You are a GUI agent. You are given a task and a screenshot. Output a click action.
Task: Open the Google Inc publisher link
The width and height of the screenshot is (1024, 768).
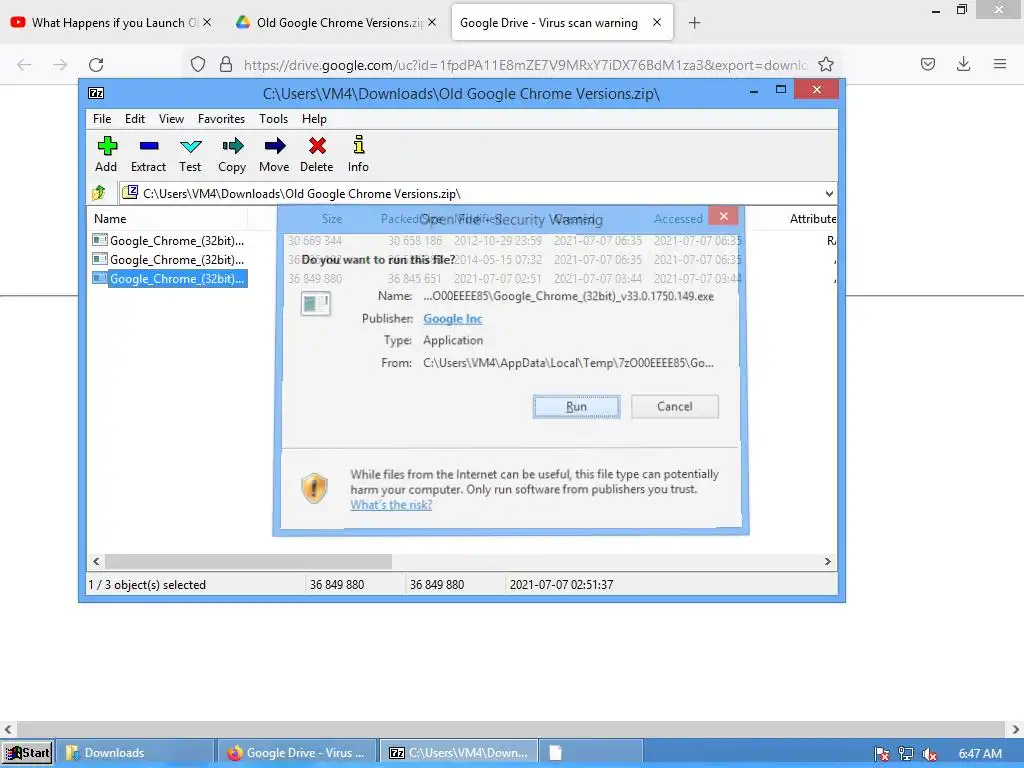(453, 319)
